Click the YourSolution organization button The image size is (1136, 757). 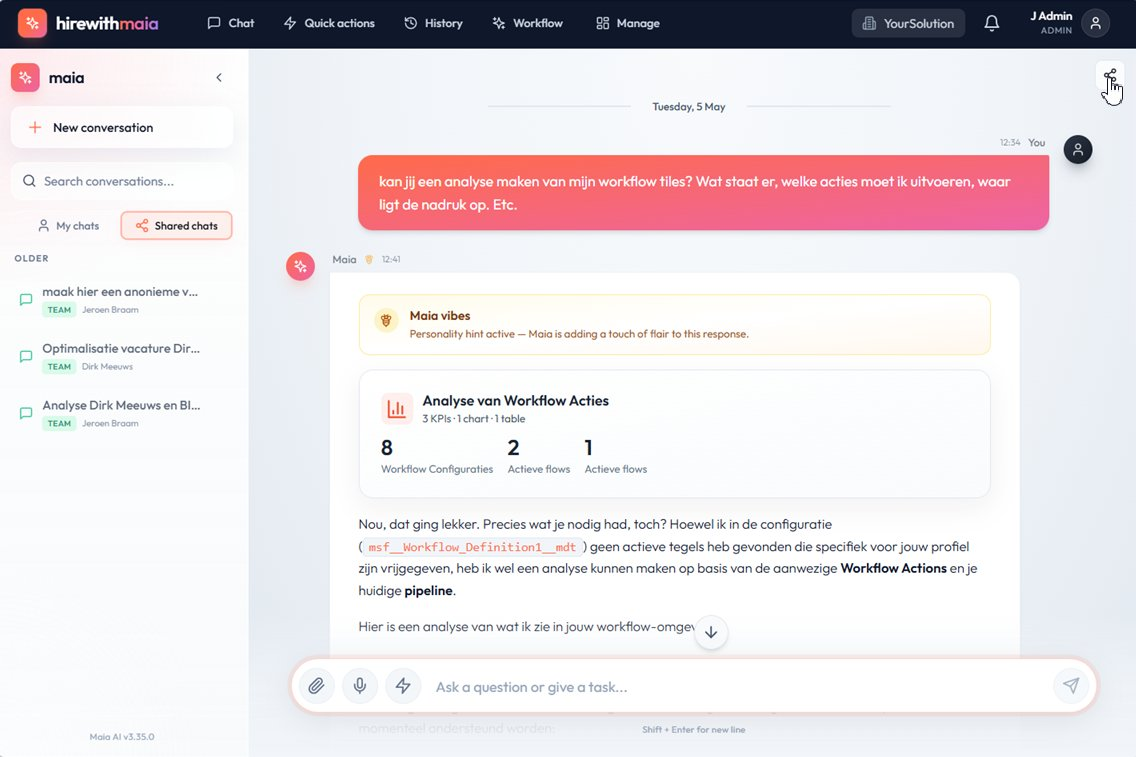click(908, 23)
